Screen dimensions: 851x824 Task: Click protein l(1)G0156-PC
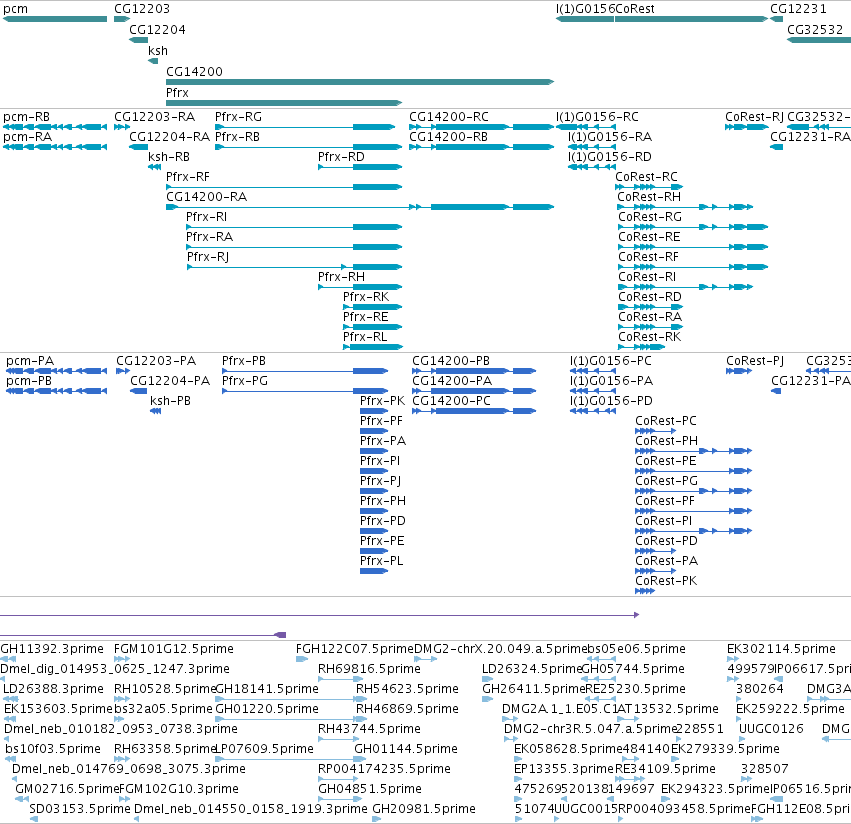pyautogui.click(x=593, y=371)
